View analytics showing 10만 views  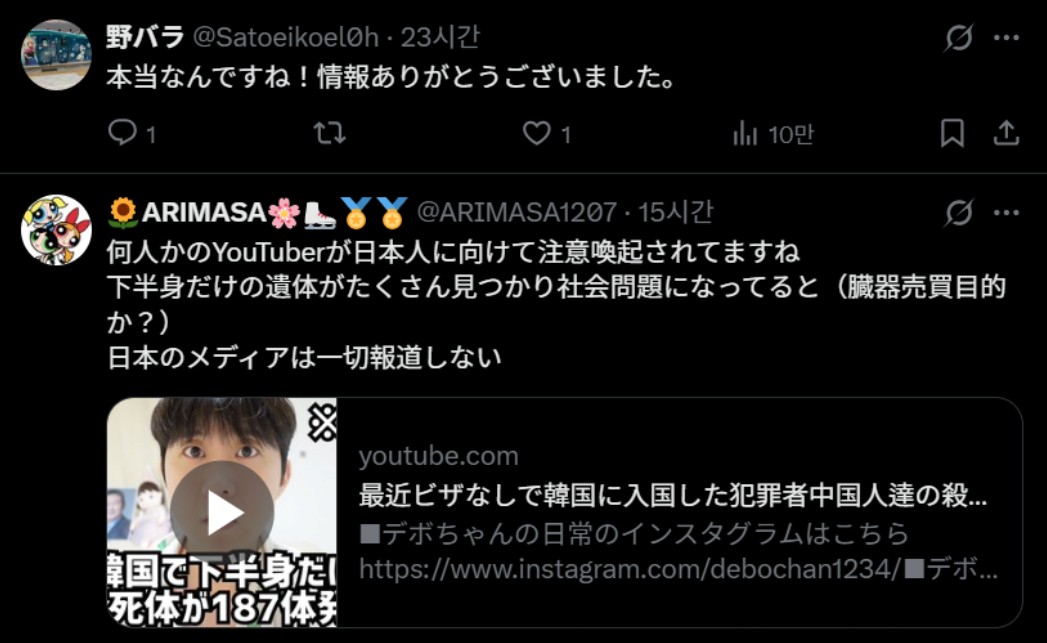(x=773, y=134)
